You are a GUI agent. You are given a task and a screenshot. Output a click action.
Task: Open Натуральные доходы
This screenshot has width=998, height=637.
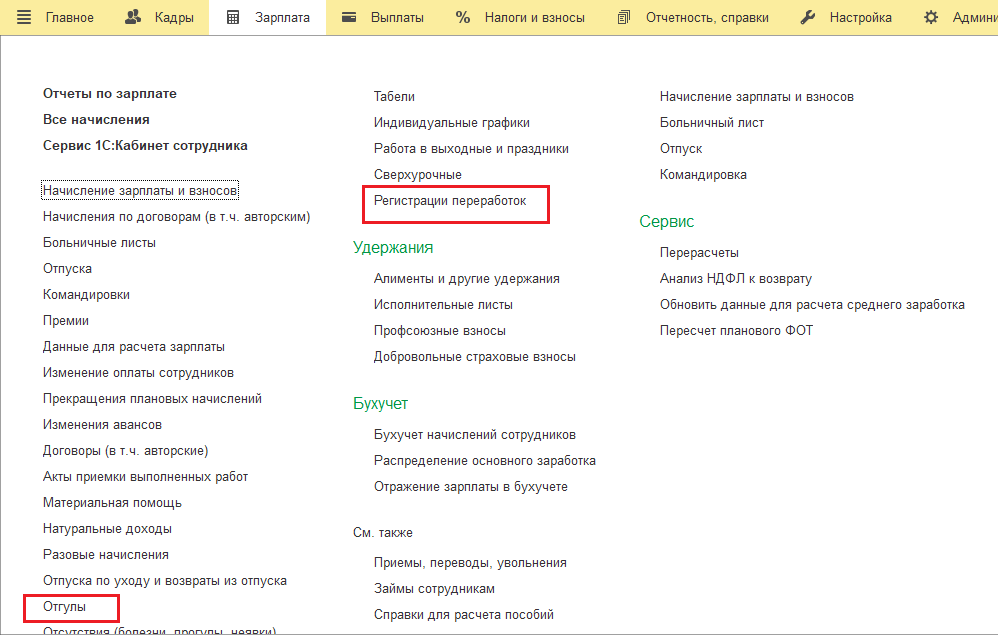point(107,529)
